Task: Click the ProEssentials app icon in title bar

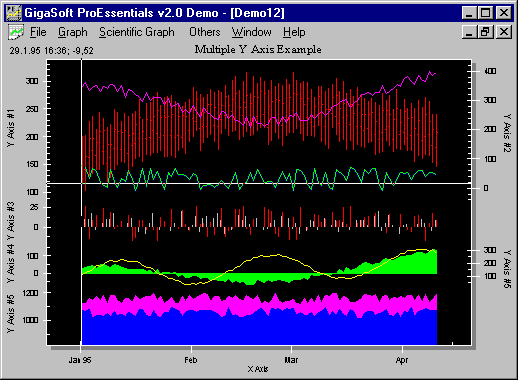Action: (14, 13)
